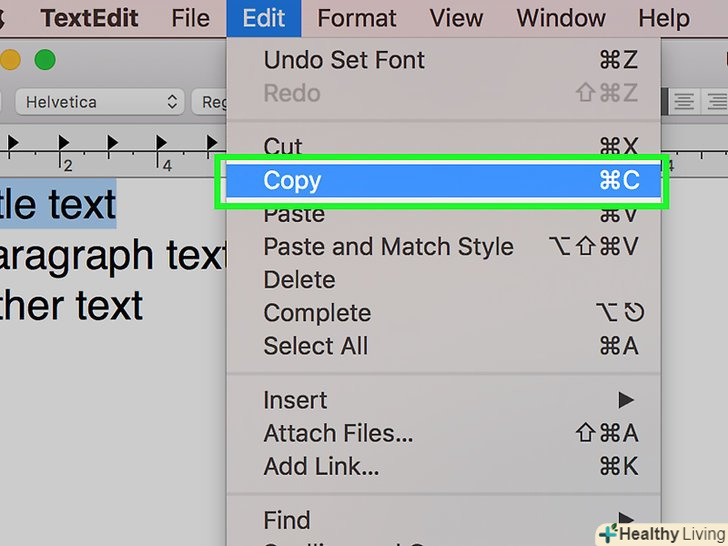Click the tab stop marker at ruler mark 2
This screenshot has width=728, height=546.
point(63,142)
